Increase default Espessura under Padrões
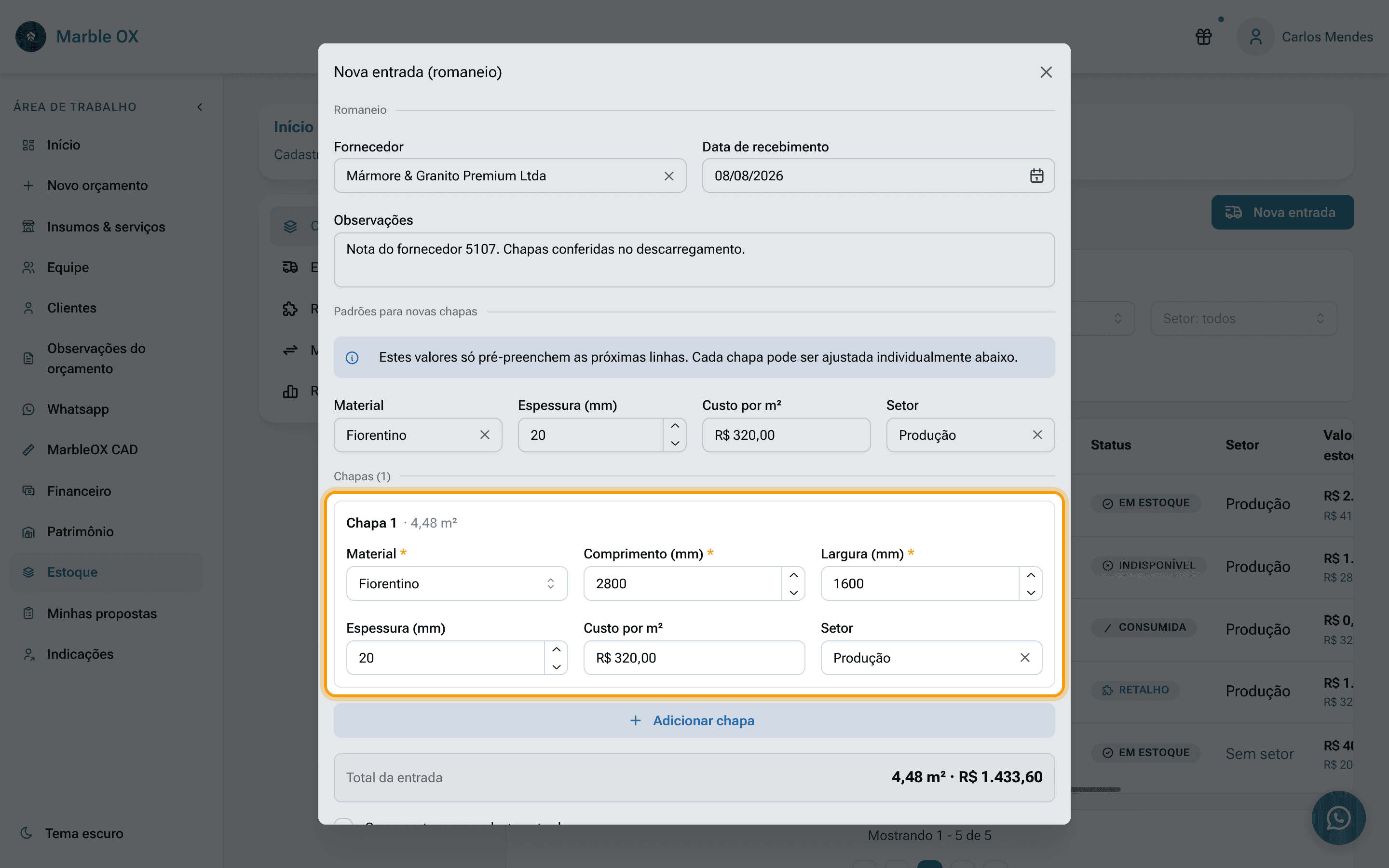Viewport: 1389px width, 868px height. pos(675,427)
